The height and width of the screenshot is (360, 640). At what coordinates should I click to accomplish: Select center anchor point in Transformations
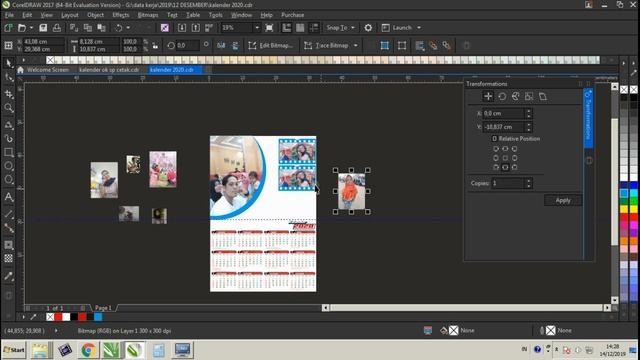click(x=505, y=158)
